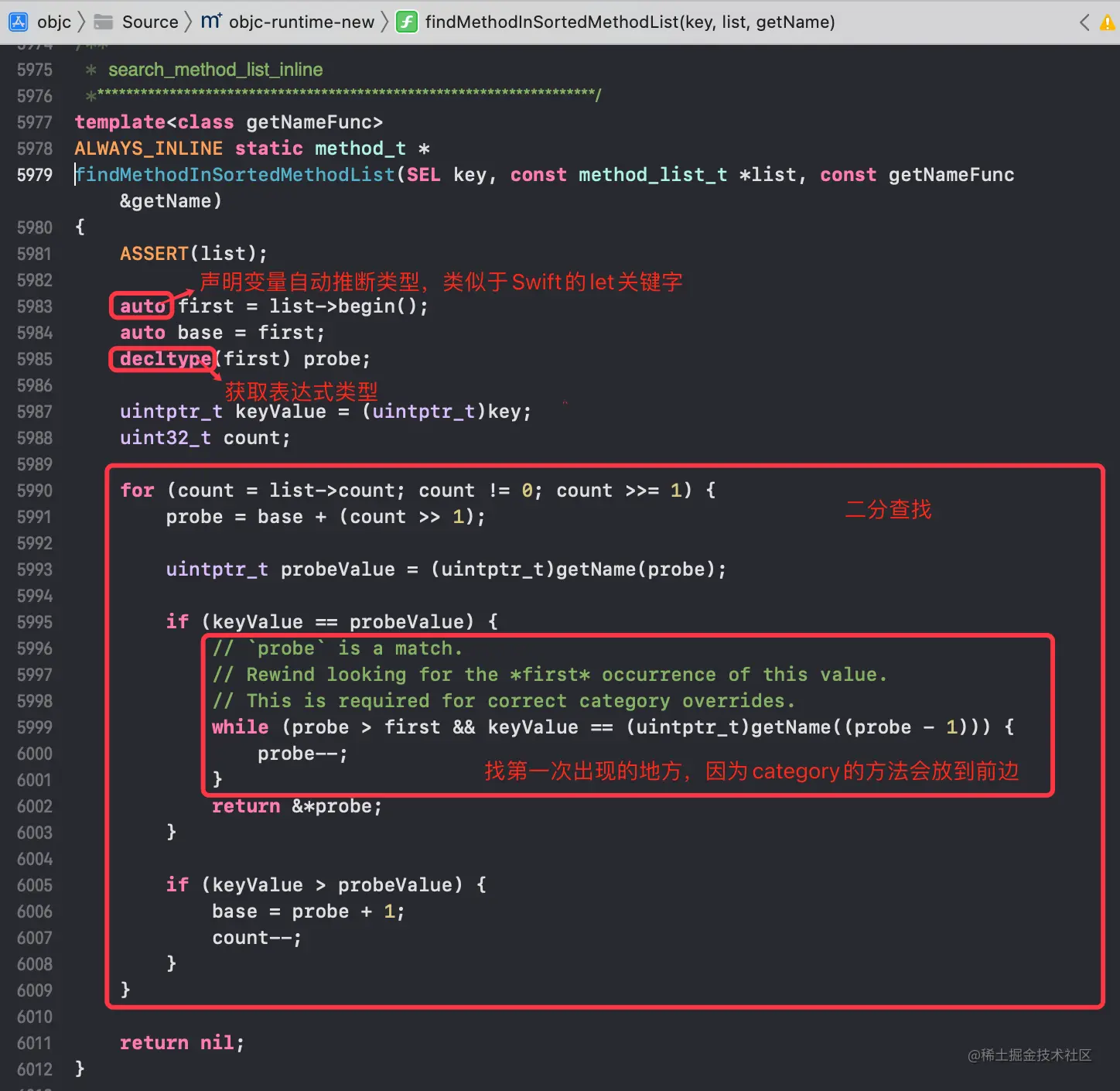The image size is (1120, 1091).
Task: Go back using the jump bar chevron
Action: pos(1084,22)
